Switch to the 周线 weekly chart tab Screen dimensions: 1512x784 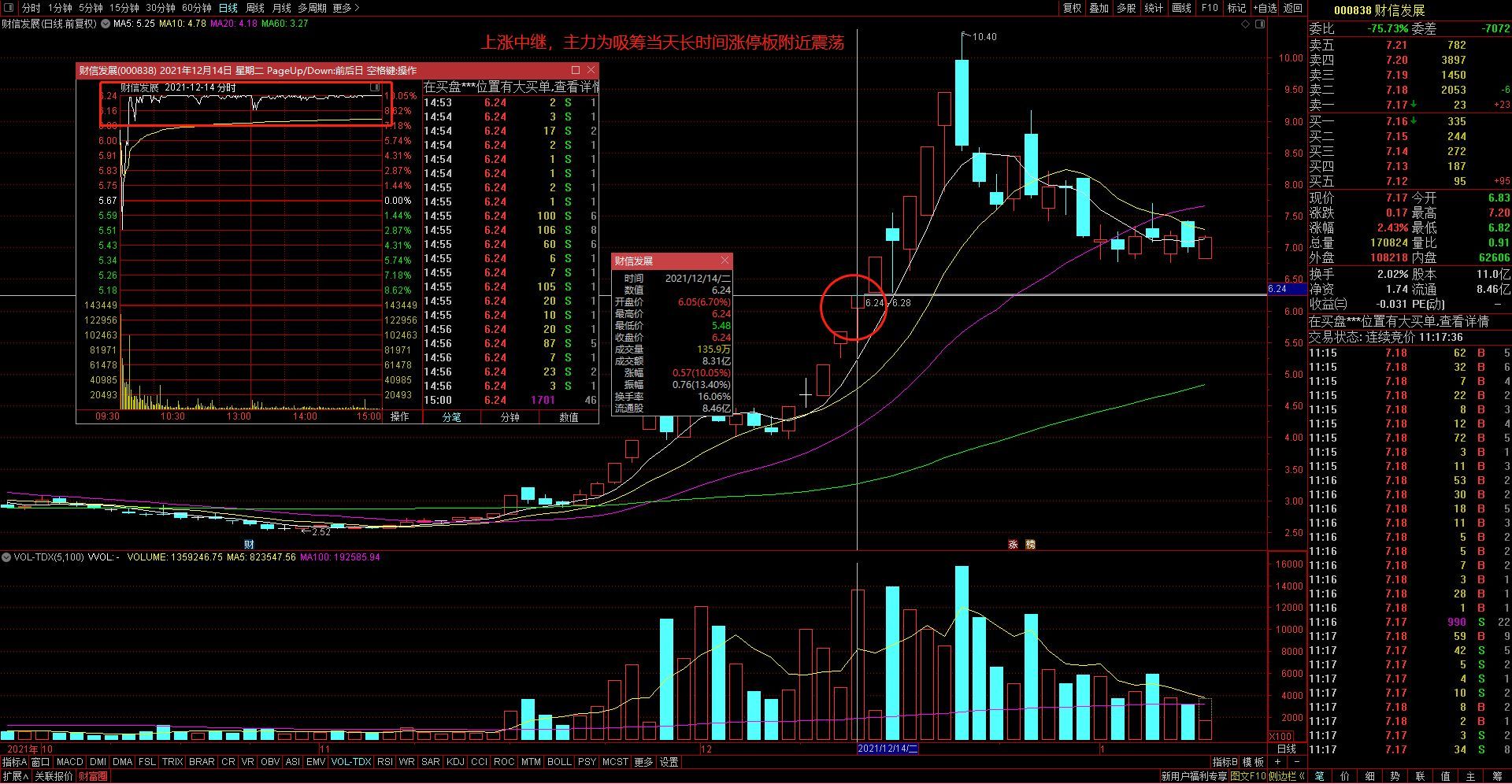[x=255, y=8]
